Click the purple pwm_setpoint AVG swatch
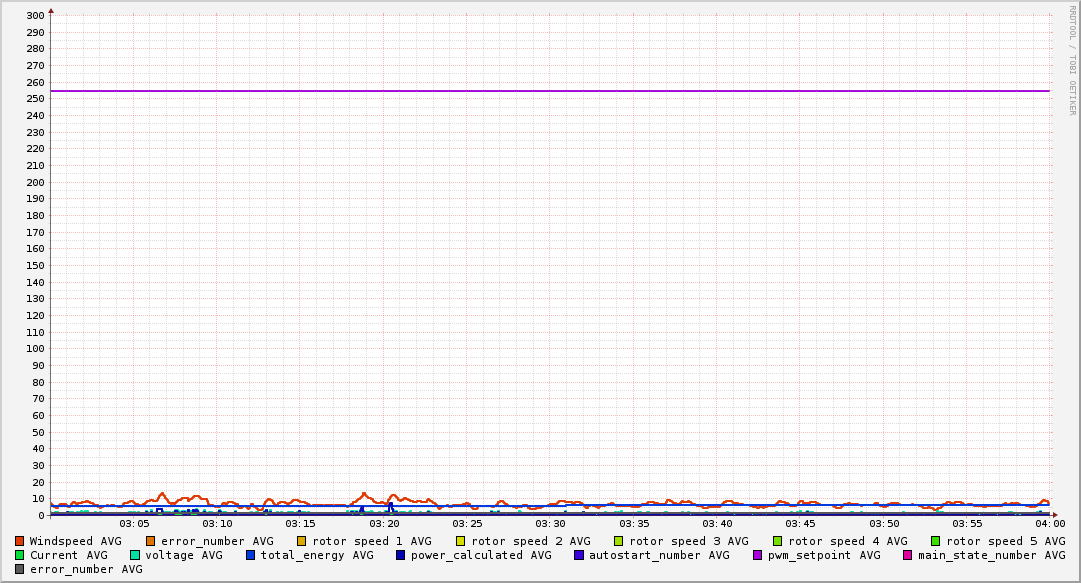This screenshot has height=583, width=1081. 757,555
